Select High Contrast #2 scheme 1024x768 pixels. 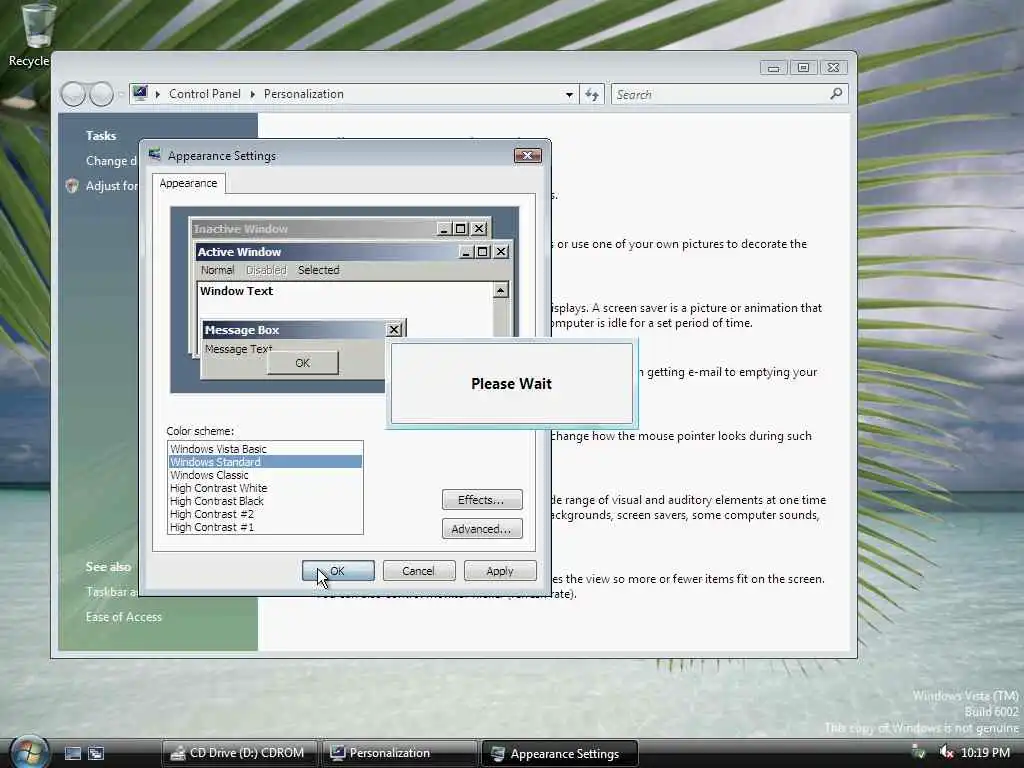point(264,514)
